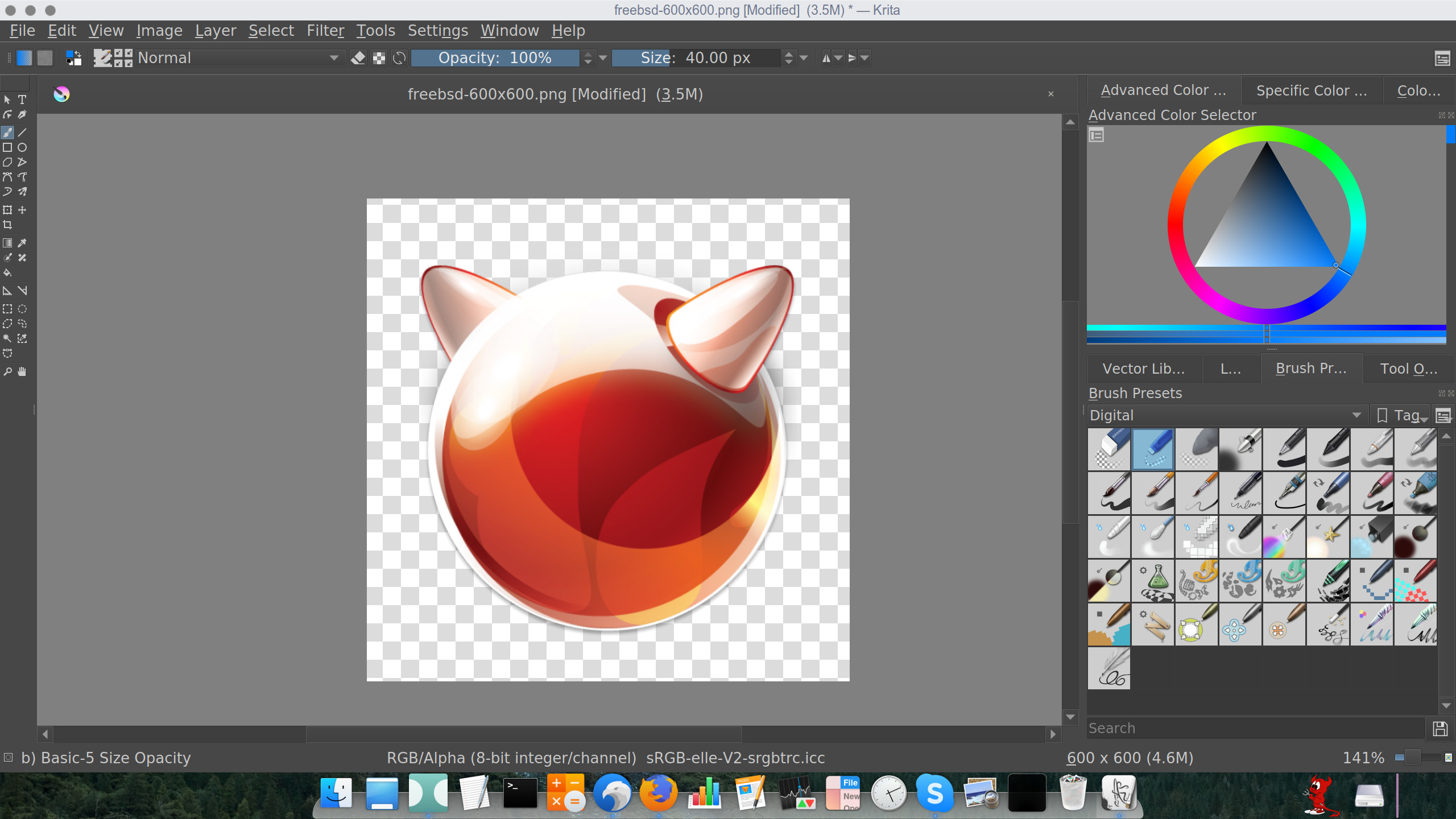The image size is (1456, 819).
Task: Select the Color Picker eyedropper tool
Action: (22, 243)
